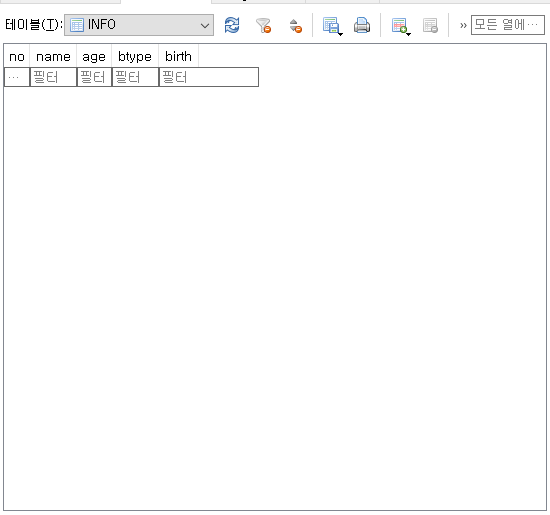Focus the birth column filter box
The image size is (550, 515).
209,77
